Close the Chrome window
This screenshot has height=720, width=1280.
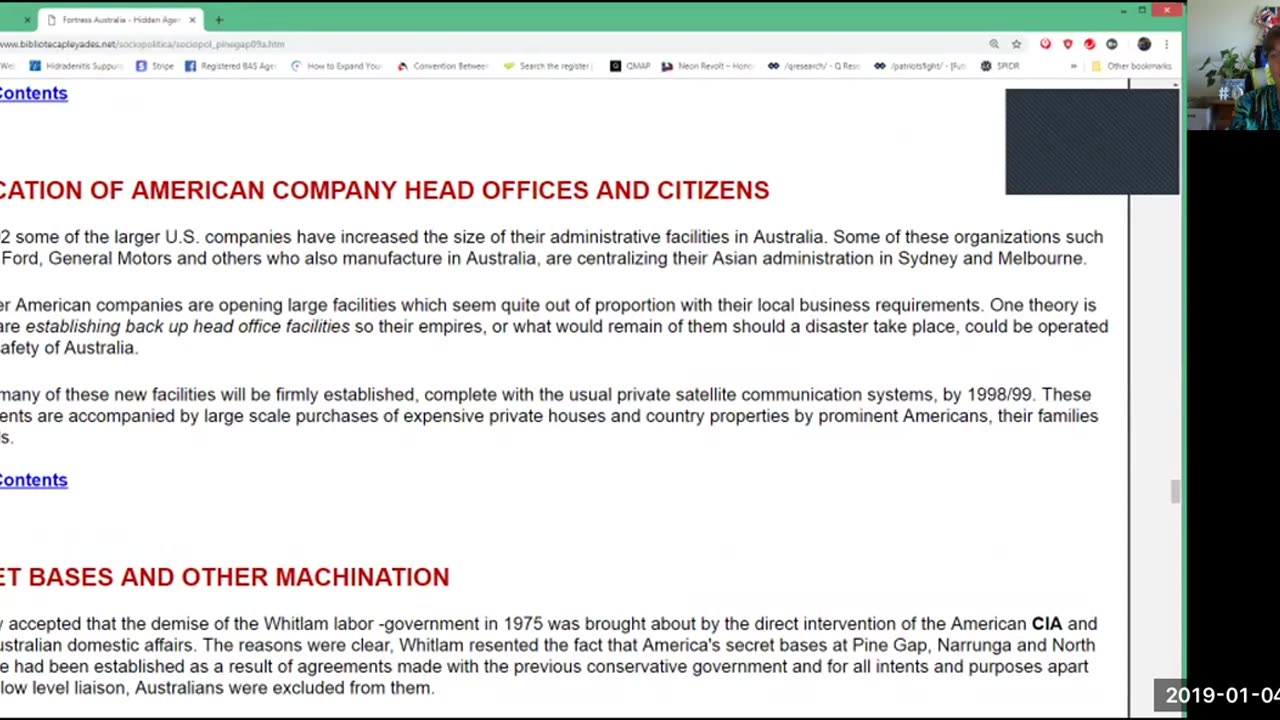click(x=1167, y=10)
